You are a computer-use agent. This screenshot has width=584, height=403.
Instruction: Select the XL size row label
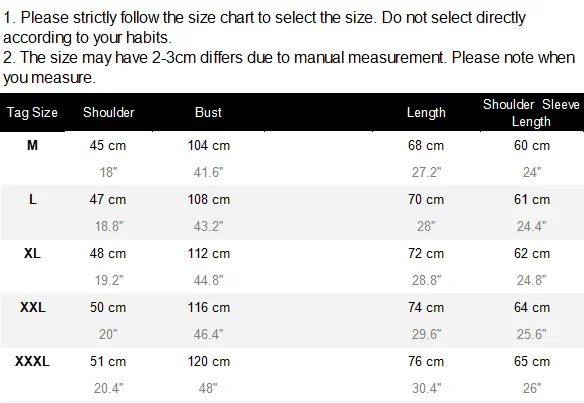pos(32,253)
